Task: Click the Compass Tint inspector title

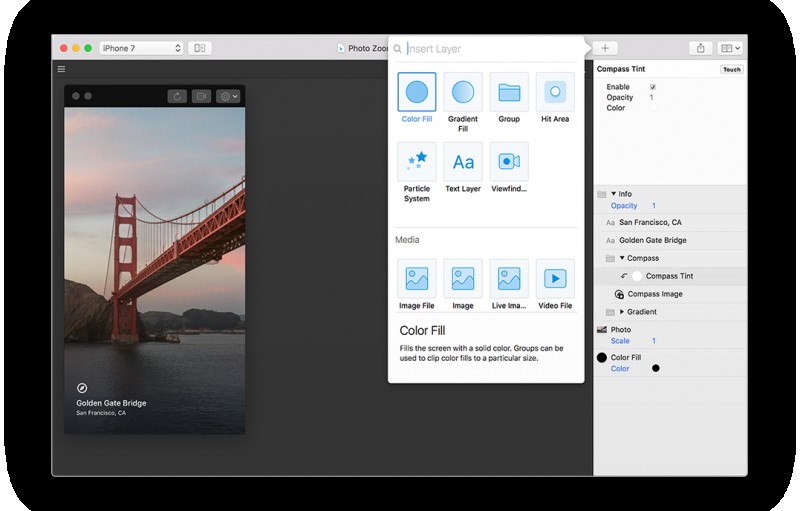Action: 621,69
